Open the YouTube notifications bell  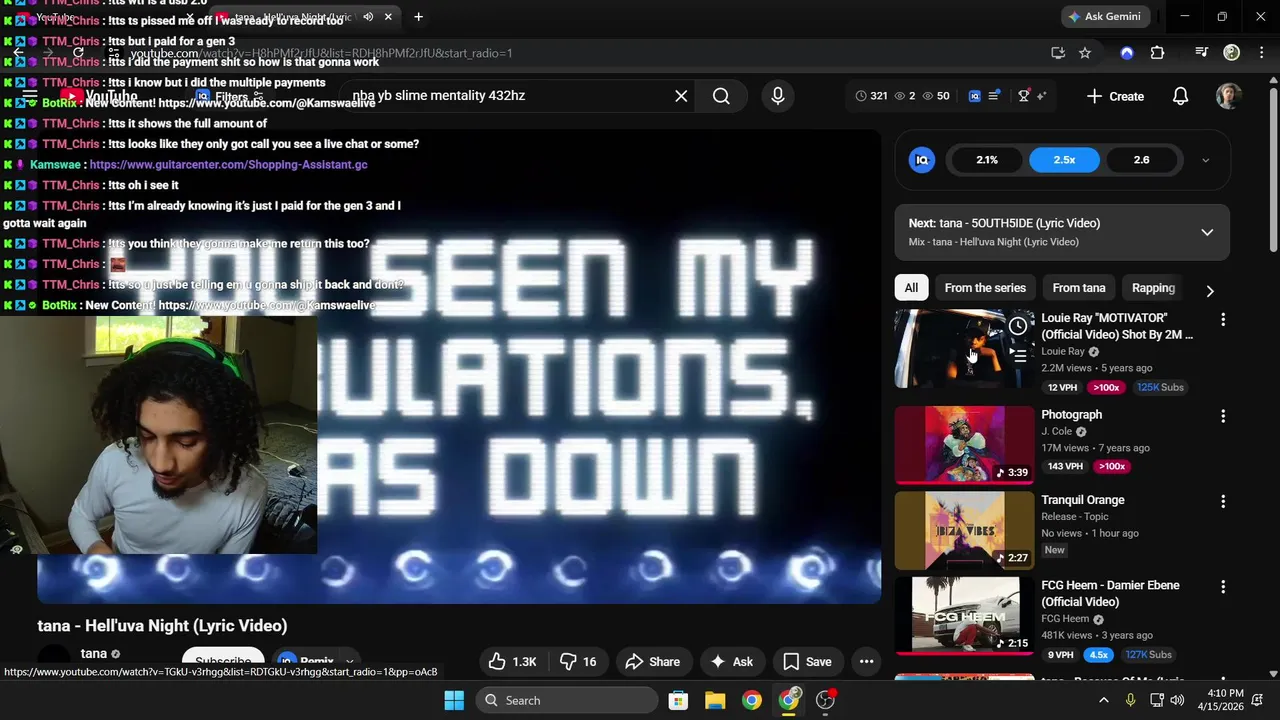click(x=1180, y=96)
